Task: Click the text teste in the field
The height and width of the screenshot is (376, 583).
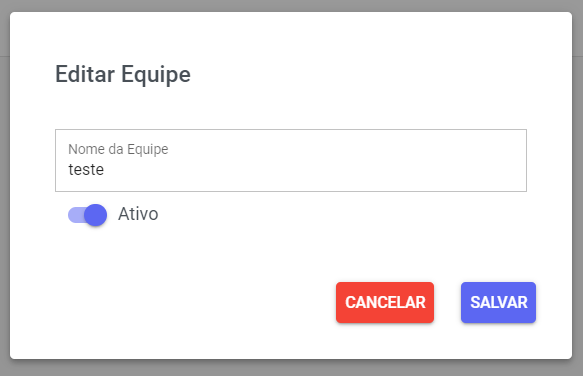Action: (86, 170)
